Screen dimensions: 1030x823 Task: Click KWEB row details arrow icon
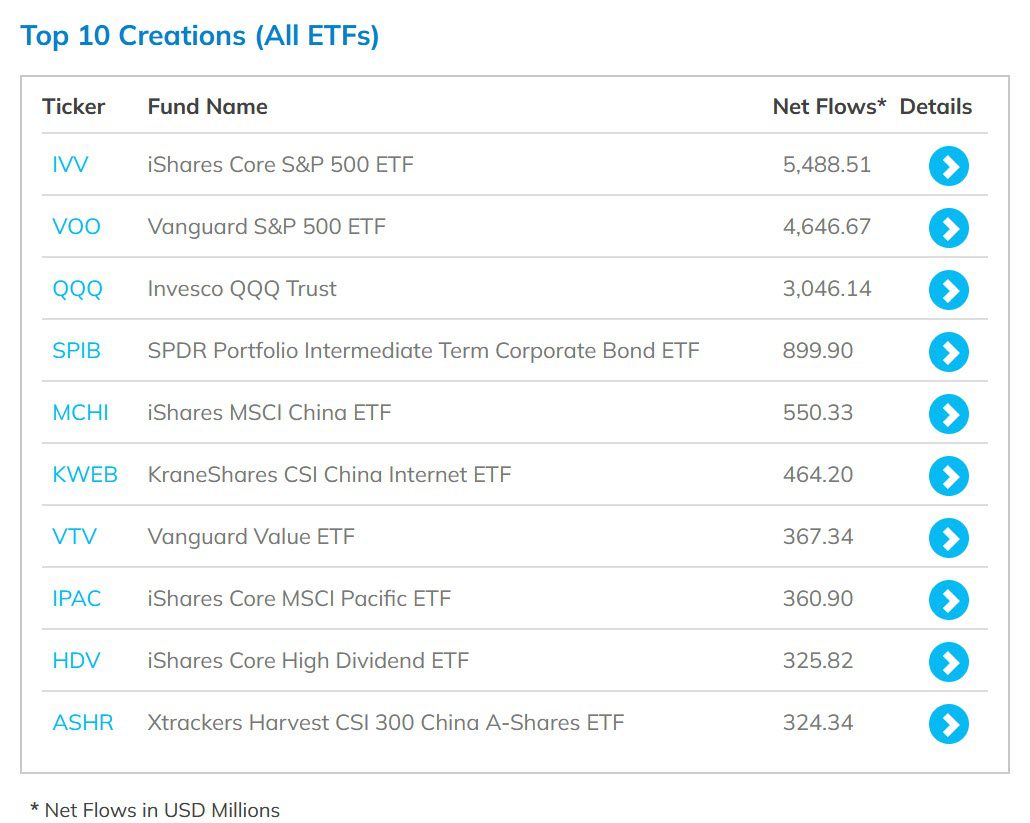(948, 475)
